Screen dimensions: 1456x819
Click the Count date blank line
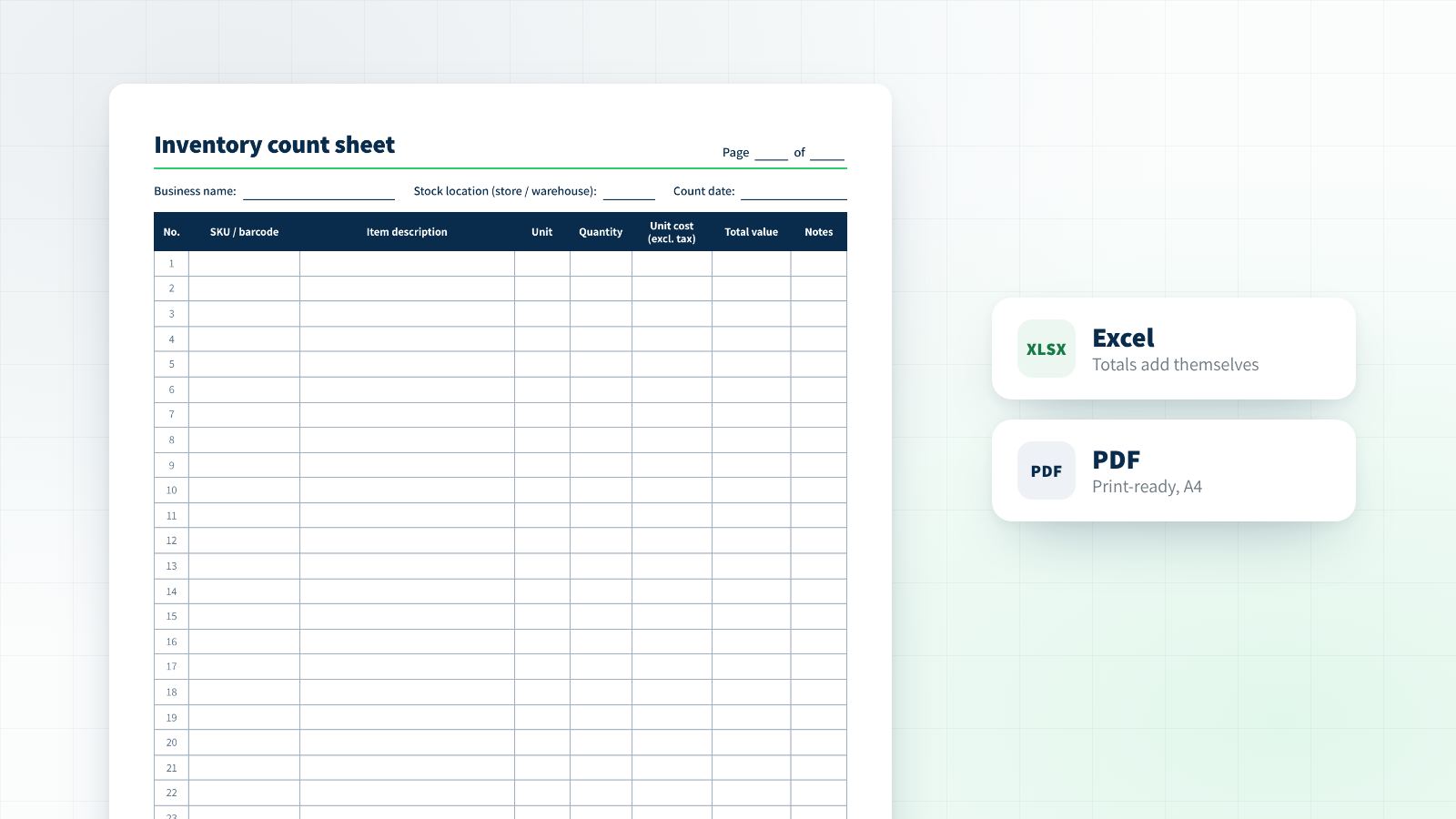[x=794, y=192]
